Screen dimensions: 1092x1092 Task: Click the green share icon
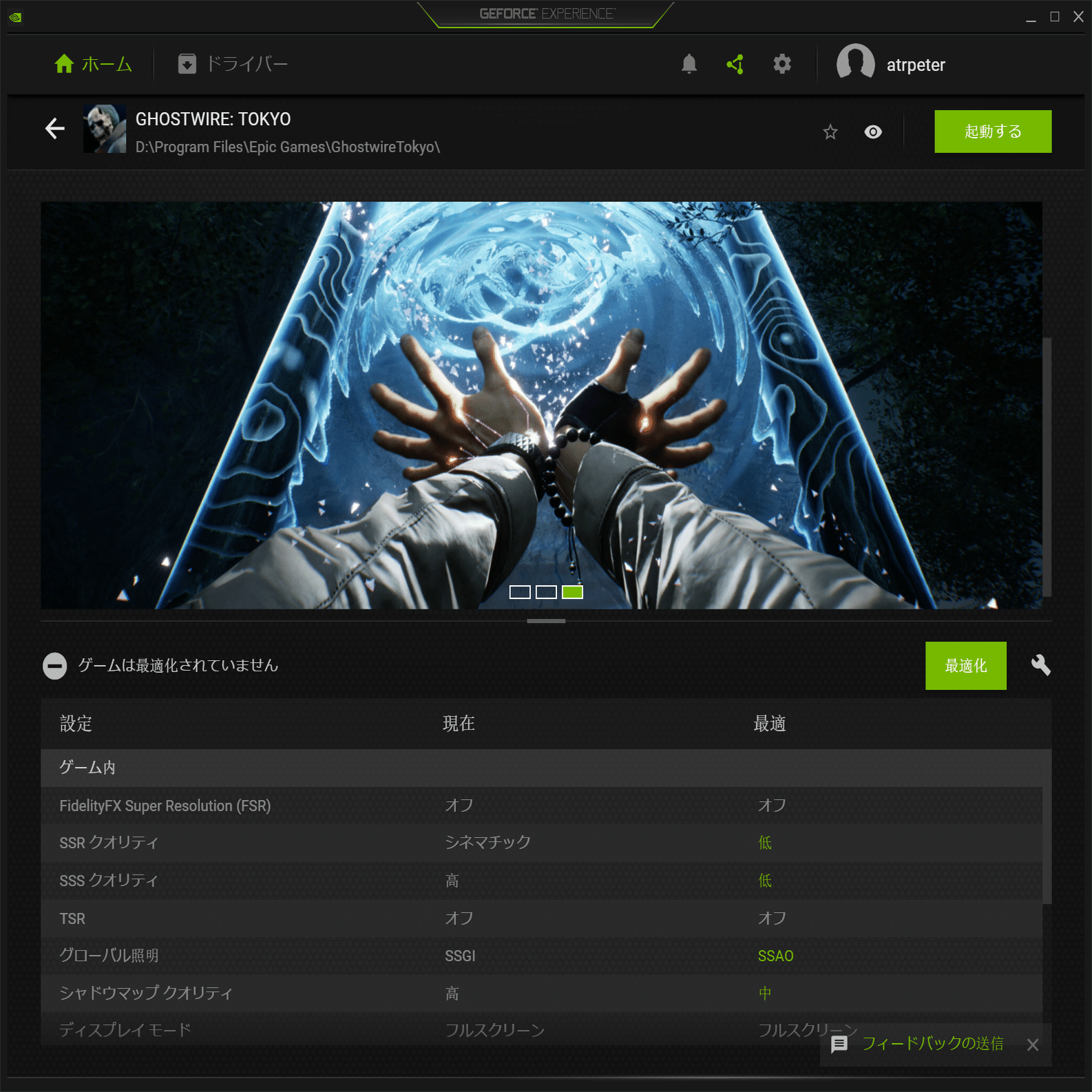pyautogui.click(x=735, y=64)
